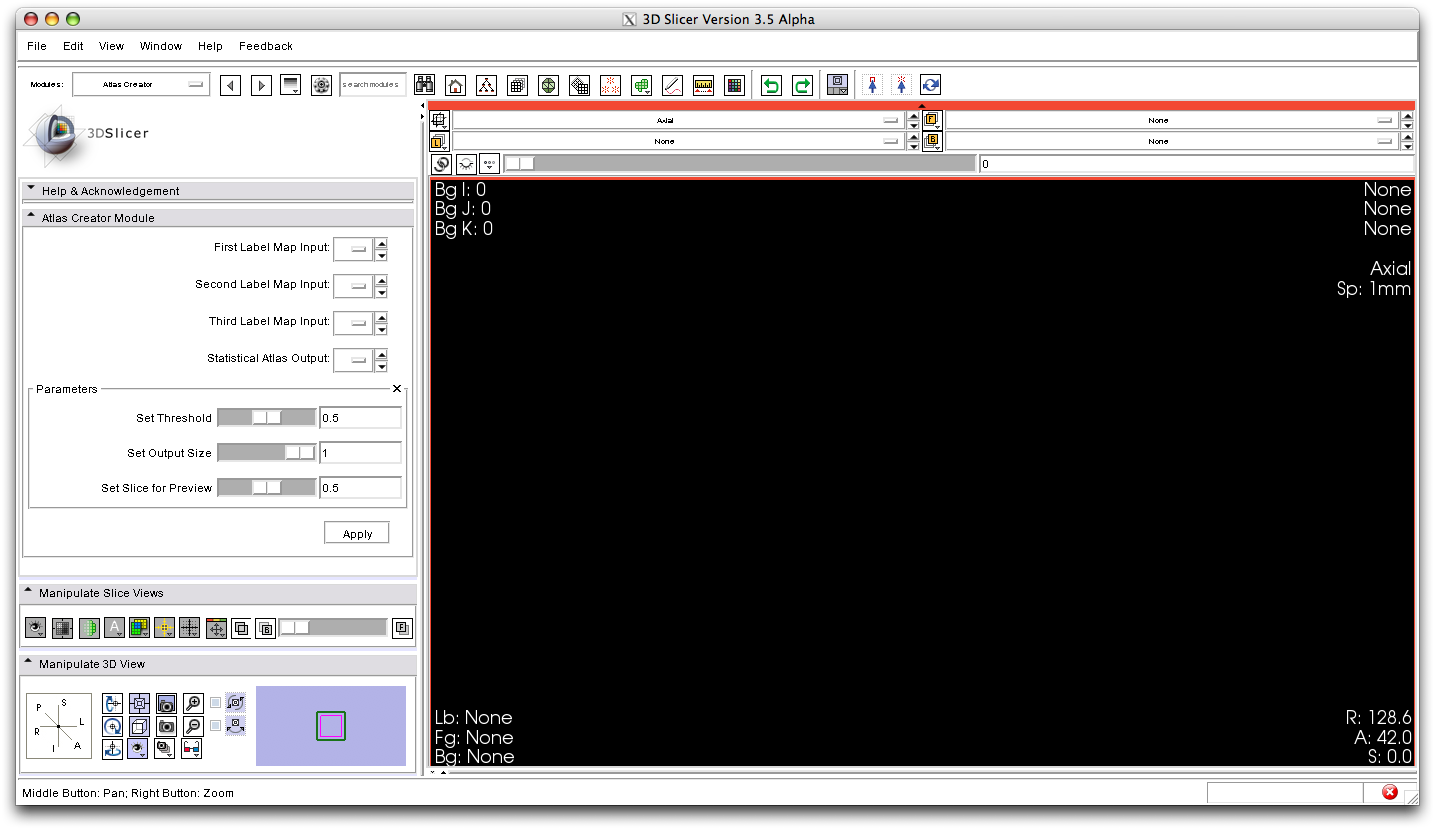Screen dimensions: 1435x829
Task: Enable the rock checkbox in 3D View
Action: (215, 726)
